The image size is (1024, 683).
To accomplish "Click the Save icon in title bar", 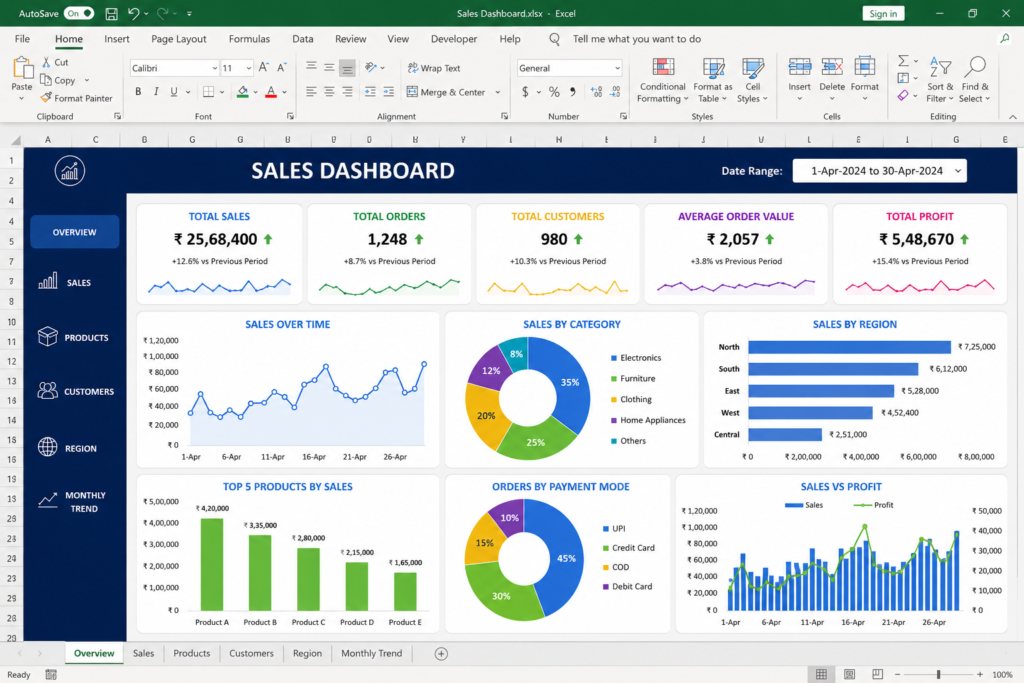I will [x=111, y=13].
